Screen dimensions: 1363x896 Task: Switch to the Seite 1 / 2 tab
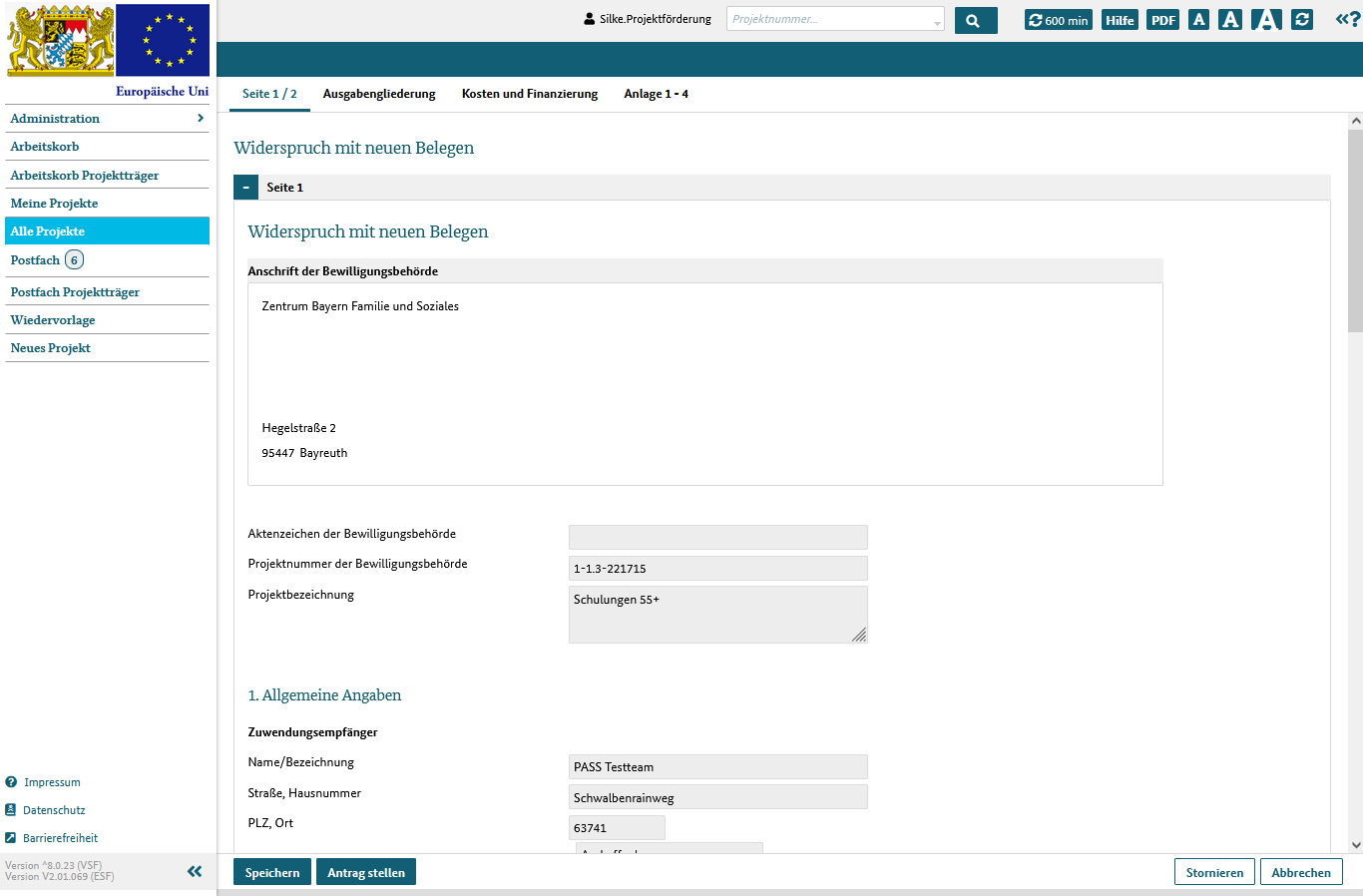(269, 94)
